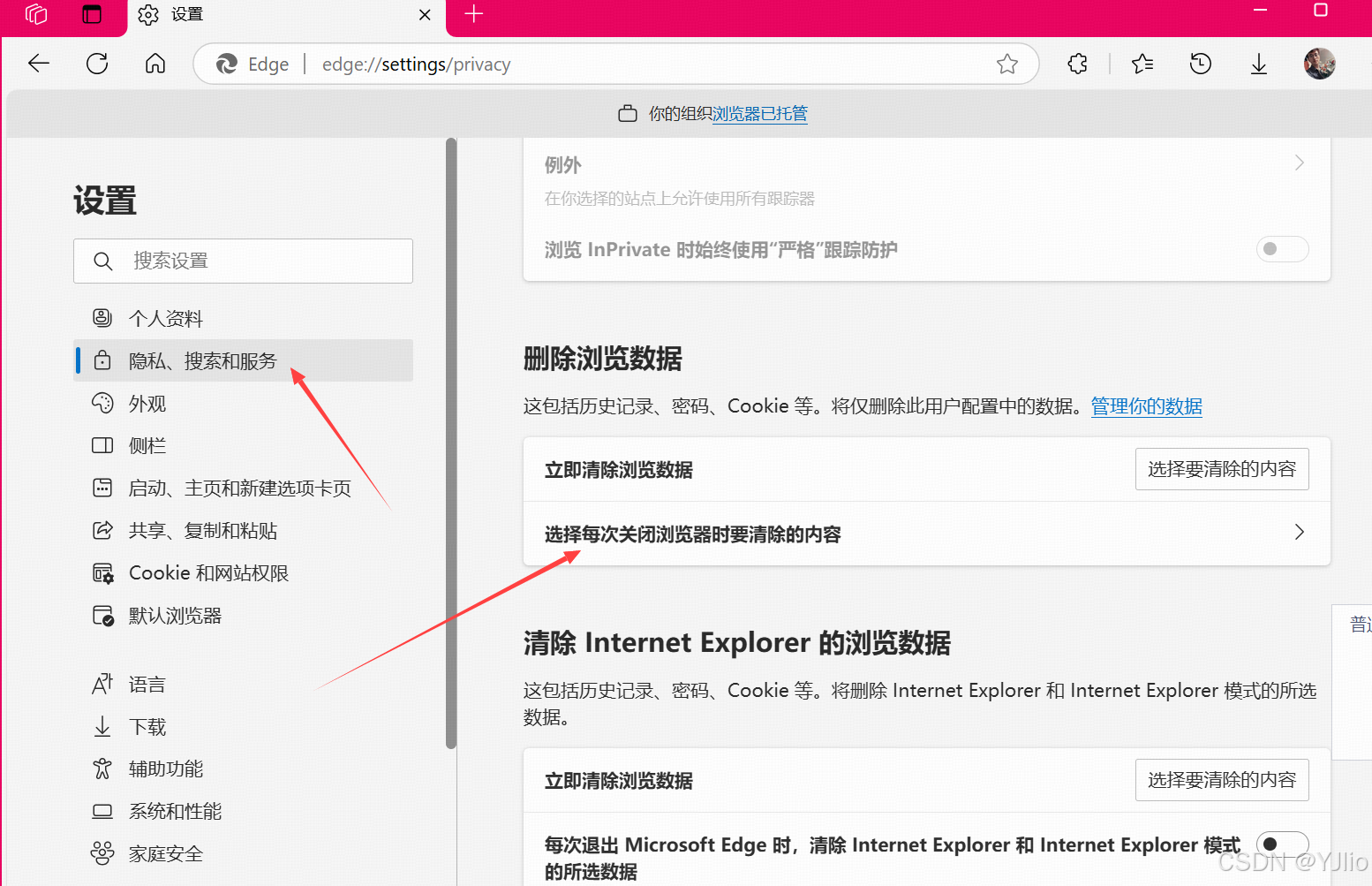The image size is (1372, 886).
Task: Click the lock icon beside 隐私、搜索和服务
Action: point(102,360)
